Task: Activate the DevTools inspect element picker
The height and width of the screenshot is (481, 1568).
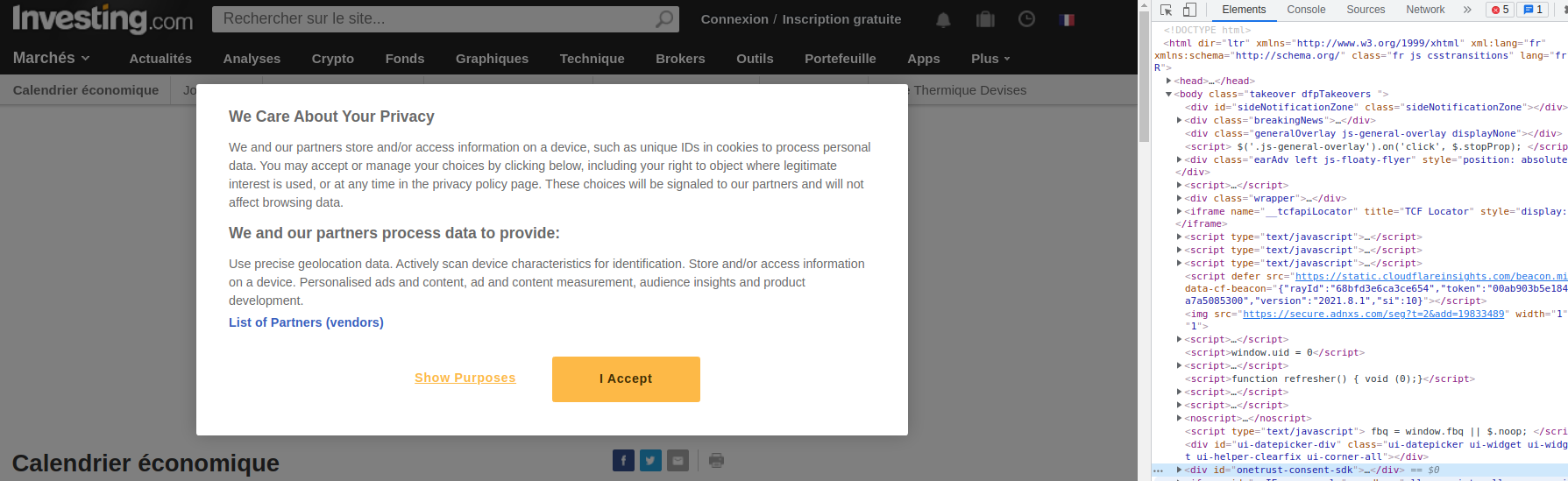Action: (x=1167, y=10)
